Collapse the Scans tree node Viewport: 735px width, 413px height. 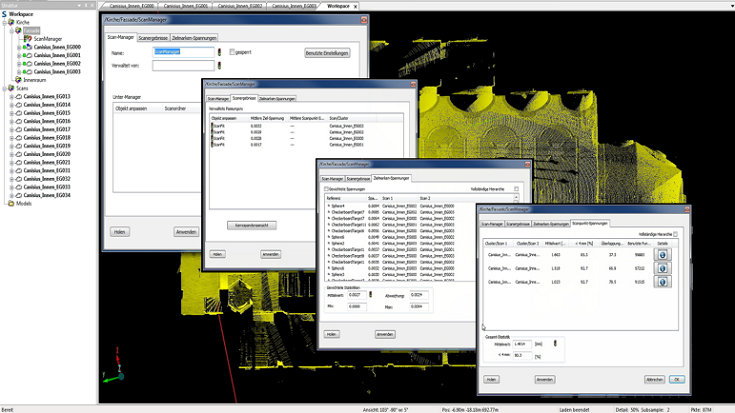[x=5, y=88]
